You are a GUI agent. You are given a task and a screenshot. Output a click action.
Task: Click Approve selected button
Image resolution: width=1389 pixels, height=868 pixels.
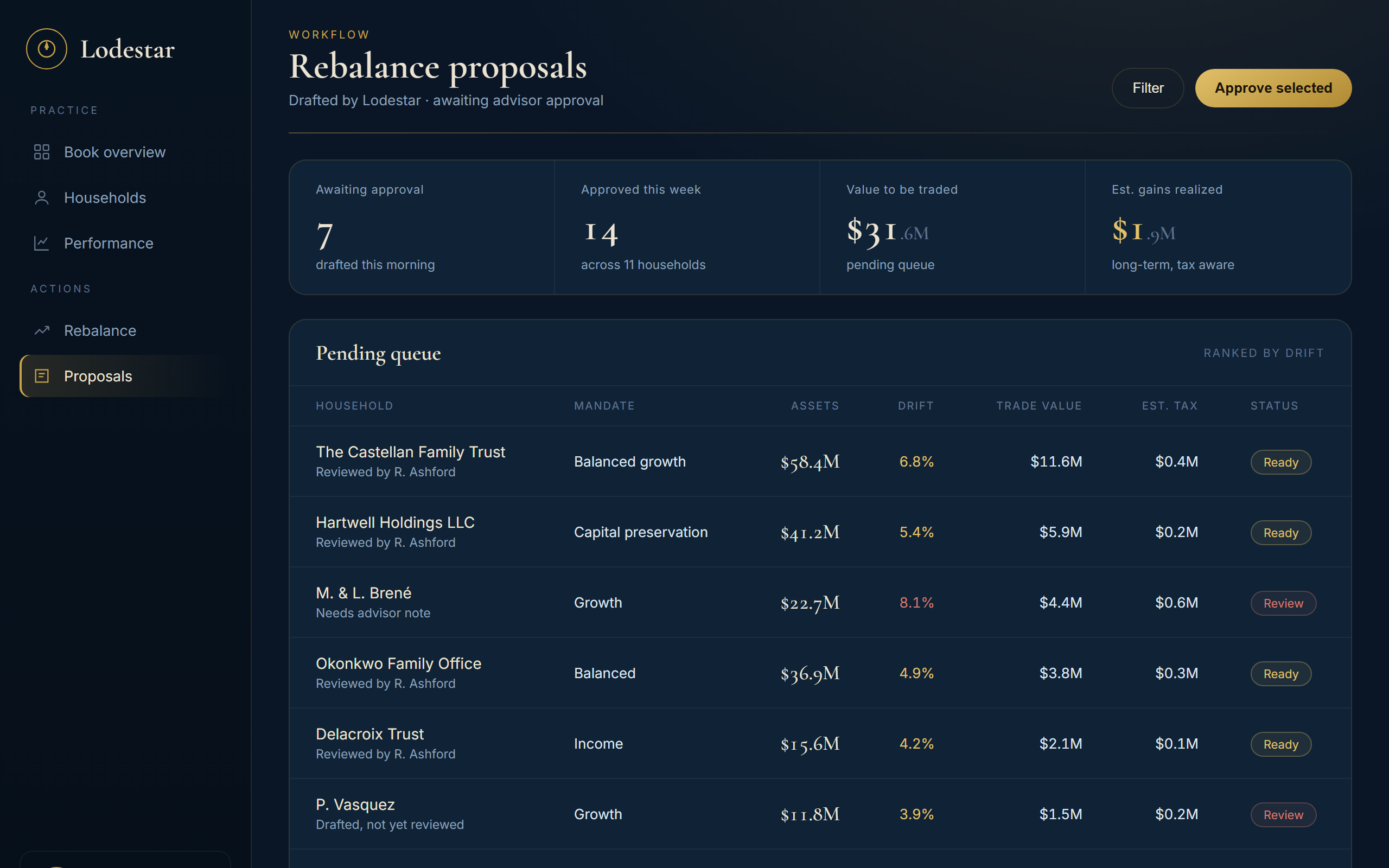tap(1273, 88)
